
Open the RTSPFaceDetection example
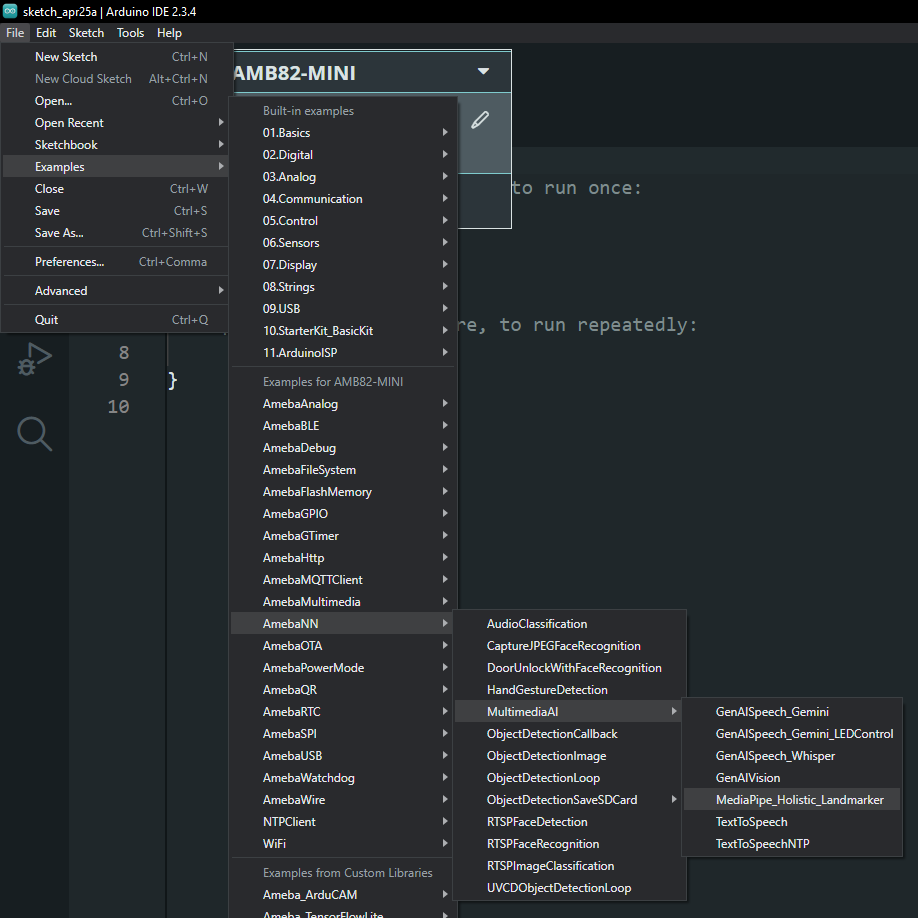pos(568,822)
